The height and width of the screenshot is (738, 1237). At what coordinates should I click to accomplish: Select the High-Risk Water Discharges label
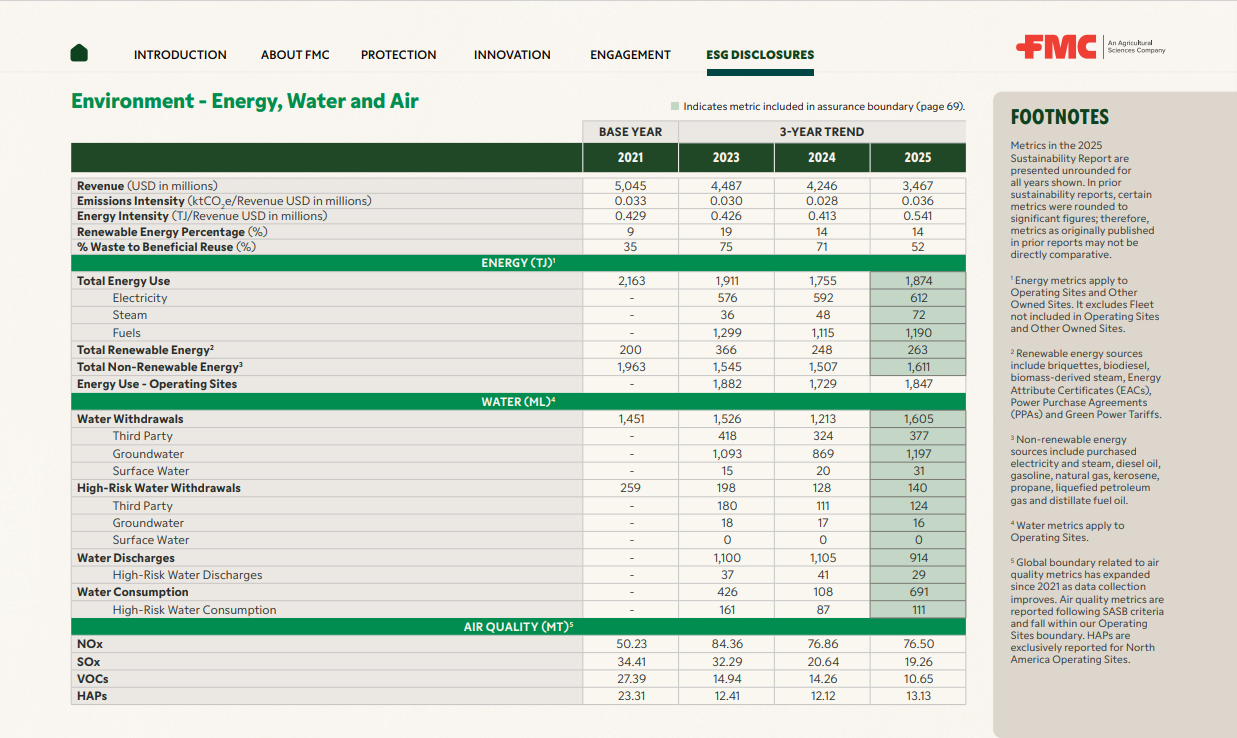tap(187, 575)
